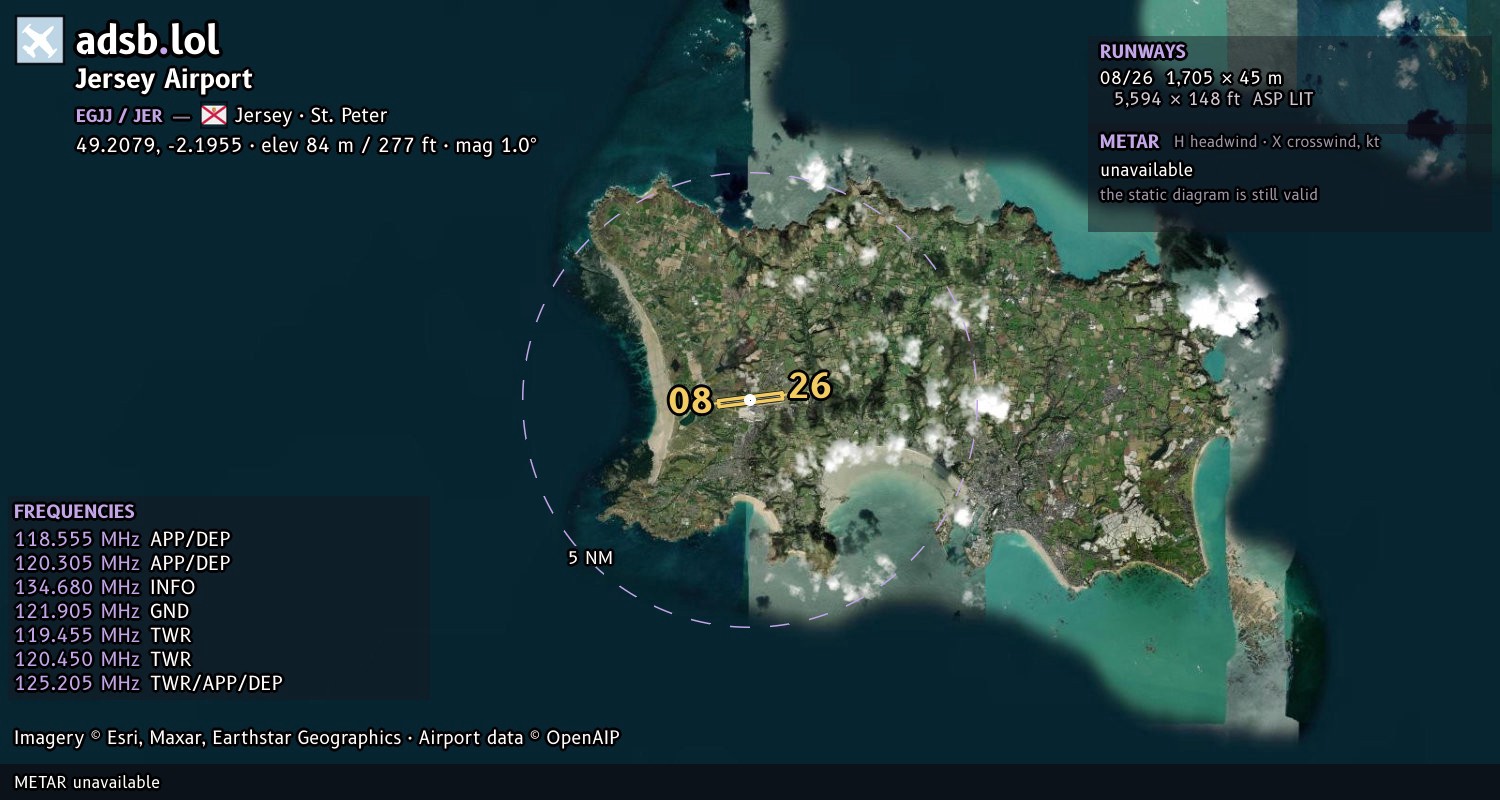This screenshot has width=1500, height=800.
Task: Click the "H headwind · X crosswind, kt" legend
Action: pyautogui.click(x=1277, y=142)
